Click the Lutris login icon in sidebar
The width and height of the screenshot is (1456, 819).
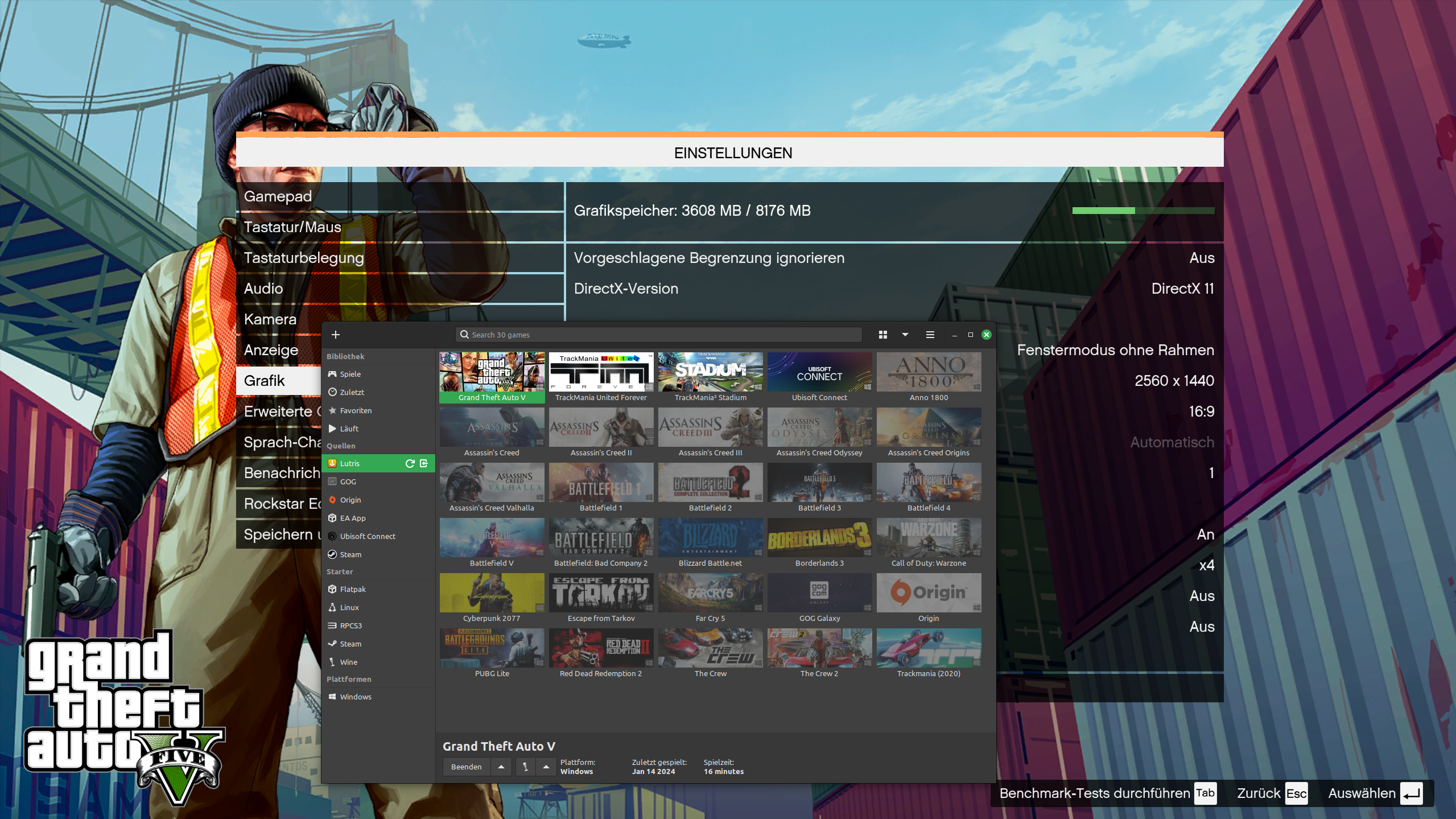424,463
